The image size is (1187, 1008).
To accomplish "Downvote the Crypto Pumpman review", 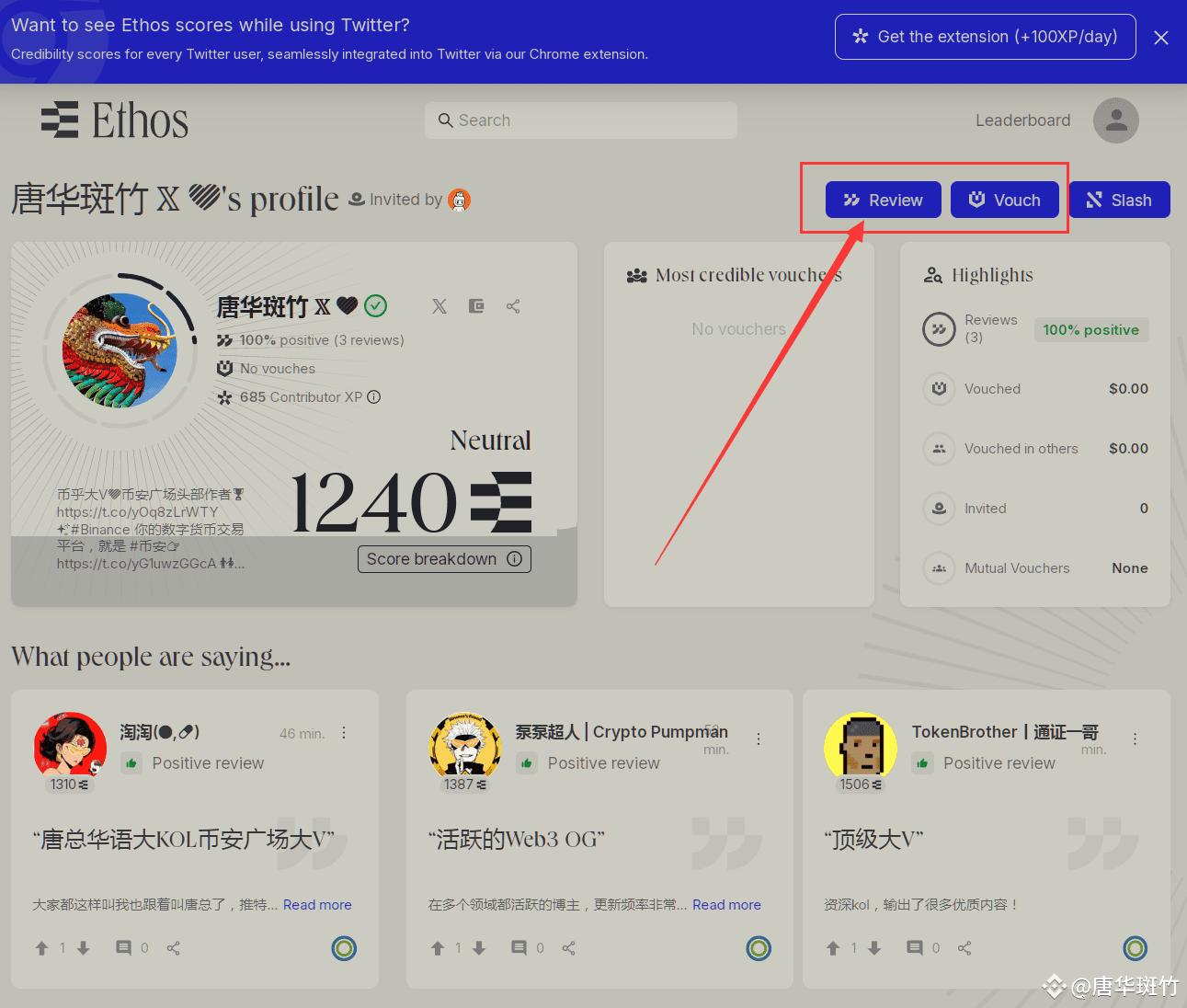I will (x=479, y=948).
